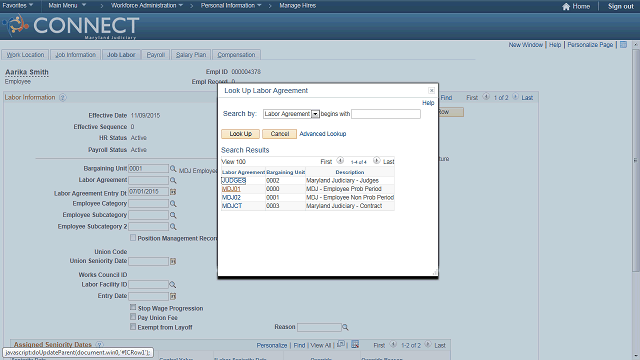Open calendar icon for Union Seniority Date

pyautogui.click(x=173, y=261)
